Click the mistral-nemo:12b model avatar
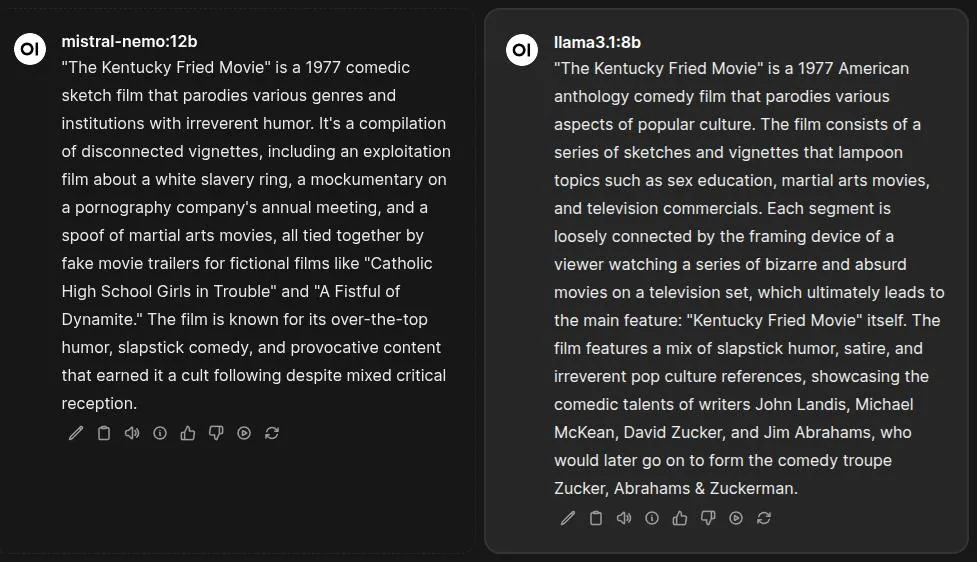The image size is (977, 562). [x=30, y=49]
